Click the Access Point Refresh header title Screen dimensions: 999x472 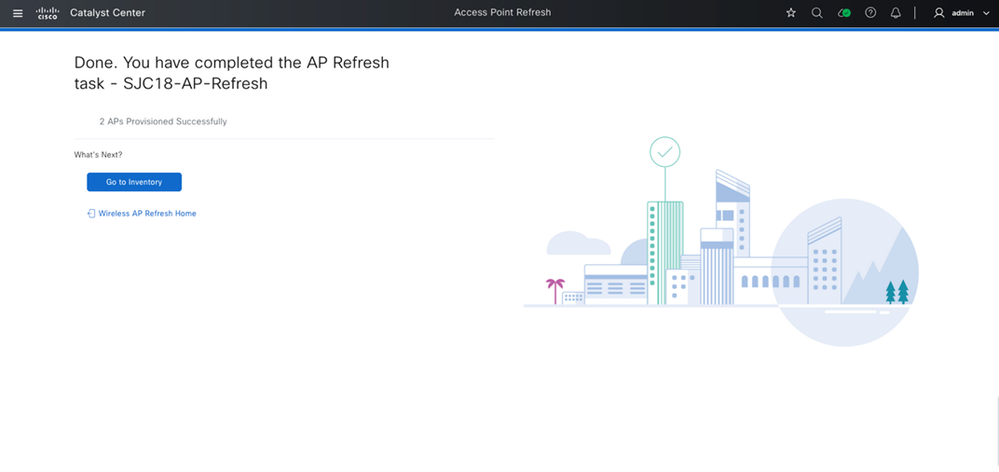click(503, 13)
